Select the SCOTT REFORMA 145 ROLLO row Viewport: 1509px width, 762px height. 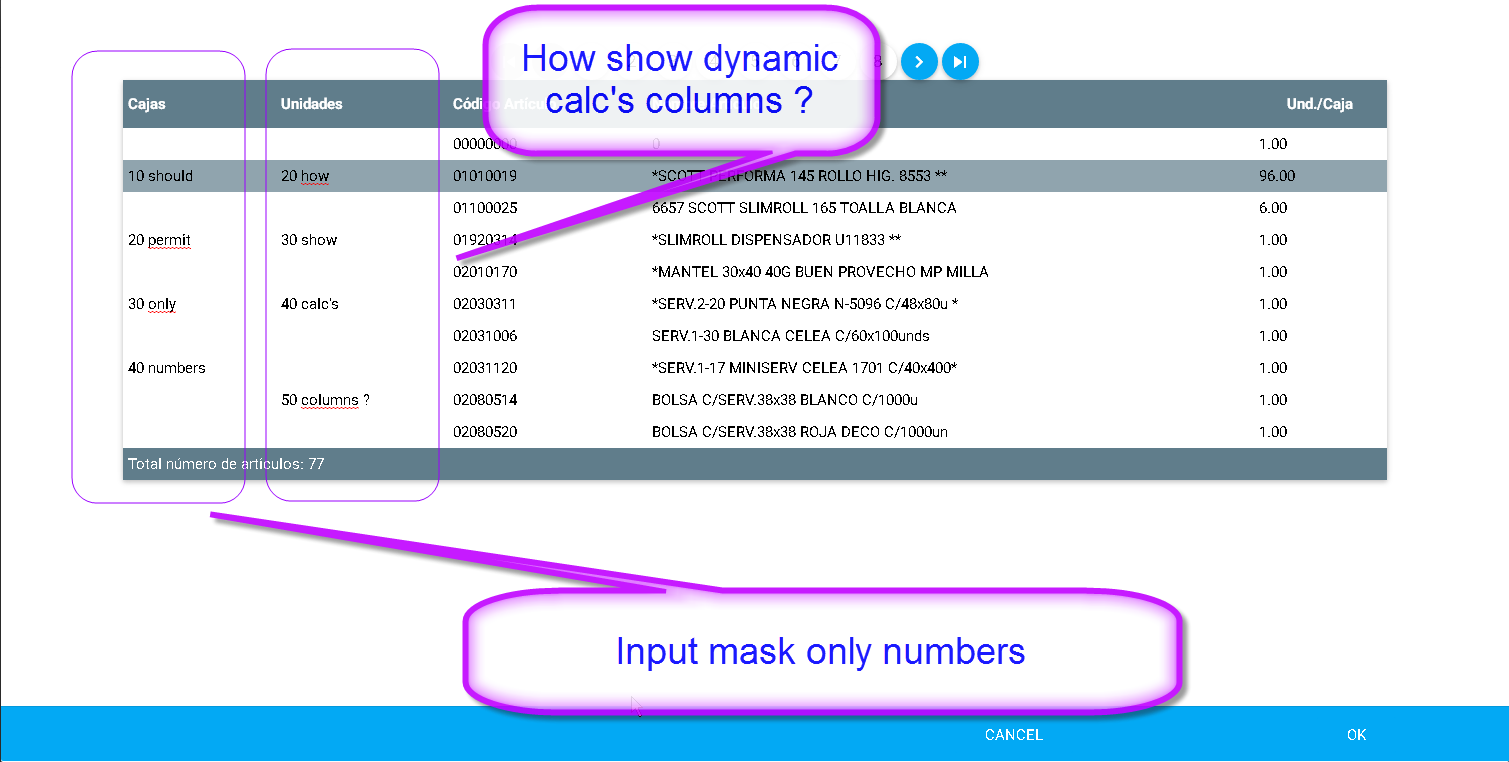tap(800, 175)
